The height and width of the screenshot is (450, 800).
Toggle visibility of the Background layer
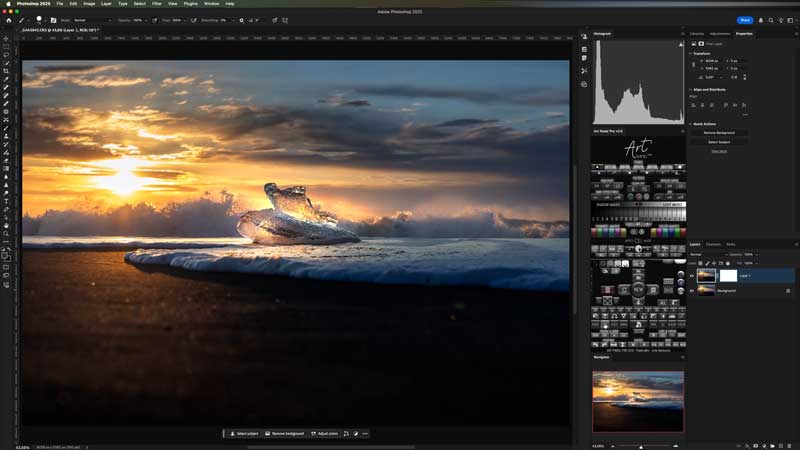692,290
